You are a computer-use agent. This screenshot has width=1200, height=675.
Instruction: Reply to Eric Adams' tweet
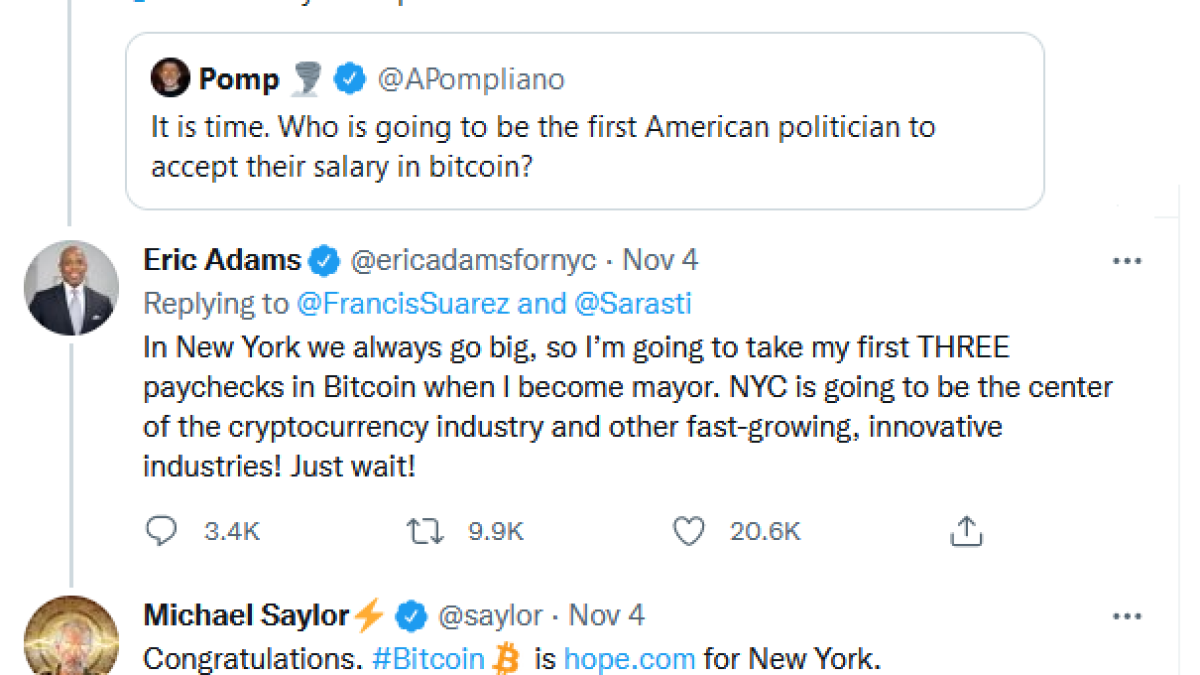161,531
